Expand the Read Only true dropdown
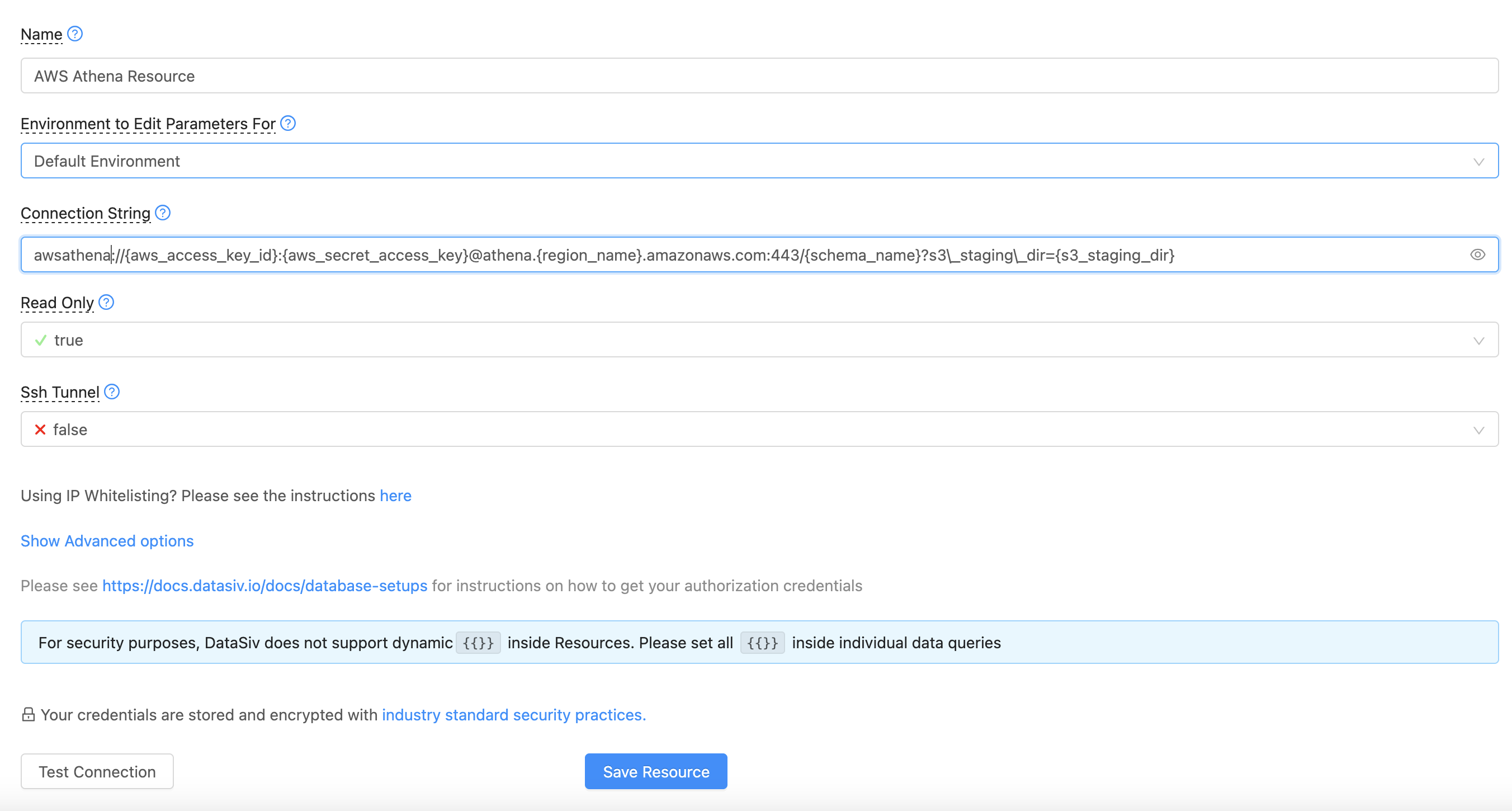1512x811 pixels. click(759, 340)
